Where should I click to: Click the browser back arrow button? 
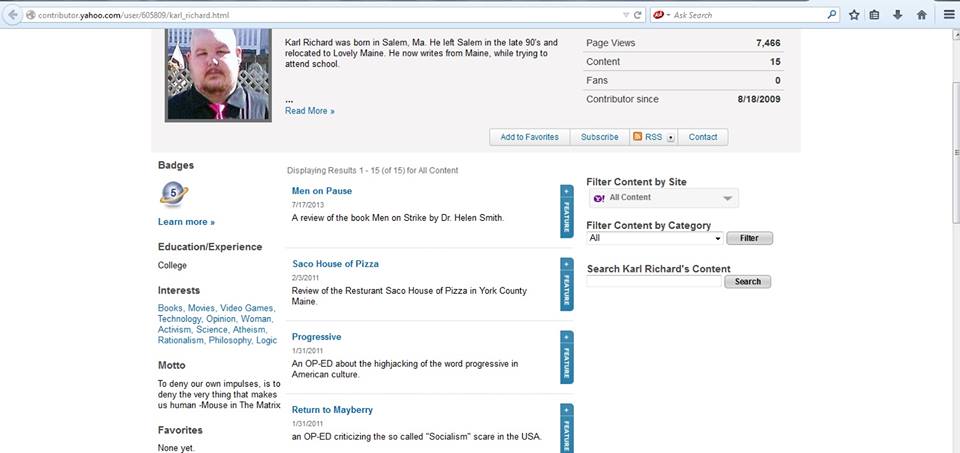point(10,15)
